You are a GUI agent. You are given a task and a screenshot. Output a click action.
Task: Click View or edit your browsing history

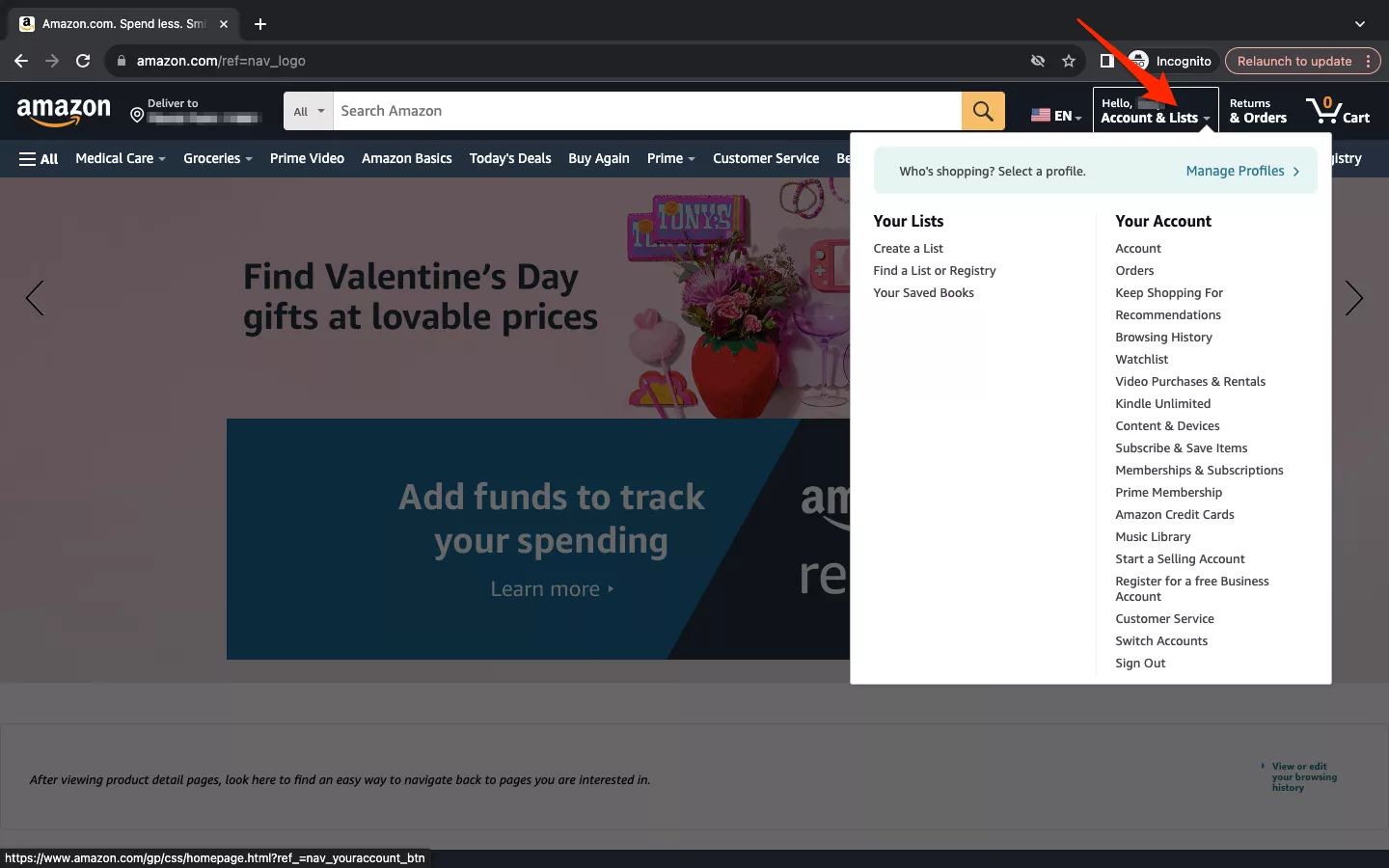click(x=1304, y=777)
